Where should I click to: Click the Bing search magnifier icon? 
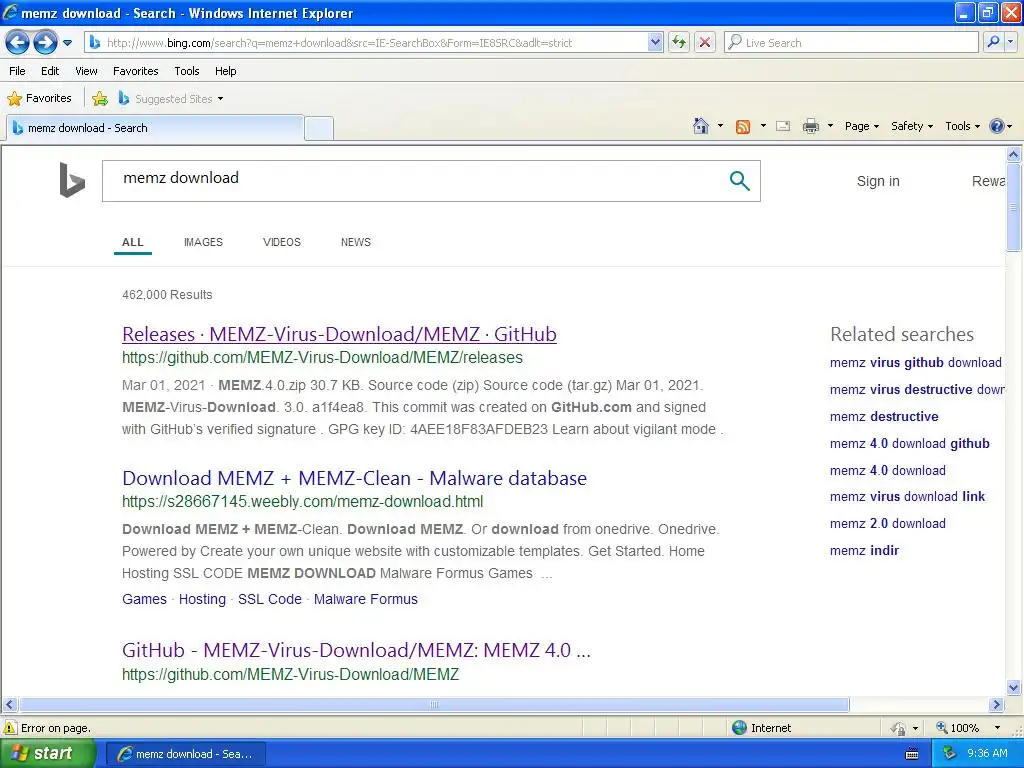[739, 181]
